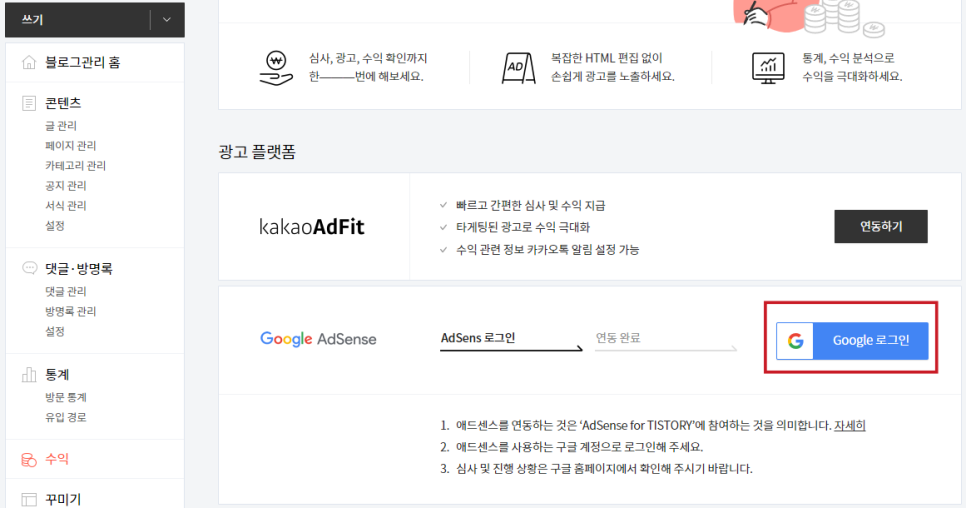Go to 글 관리
Image resolution: width=966 pixels, height=508 pixels.
(61, 126)
